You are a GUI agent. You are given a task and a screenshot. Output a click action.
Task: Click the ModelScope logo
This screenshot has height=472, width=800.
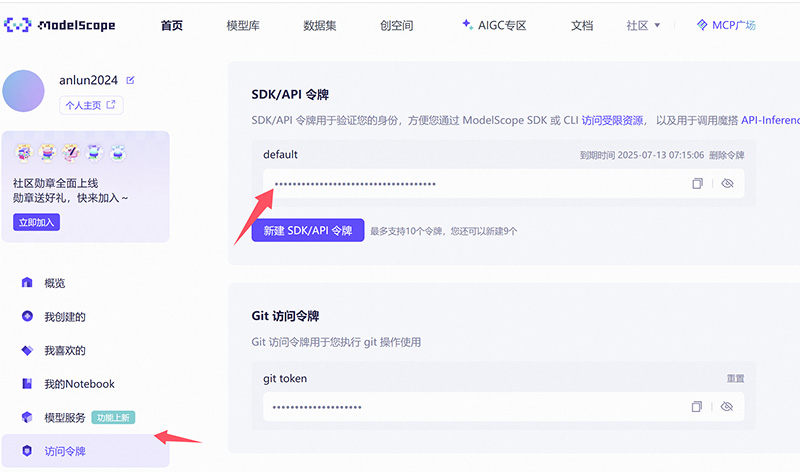coord(59,24)
